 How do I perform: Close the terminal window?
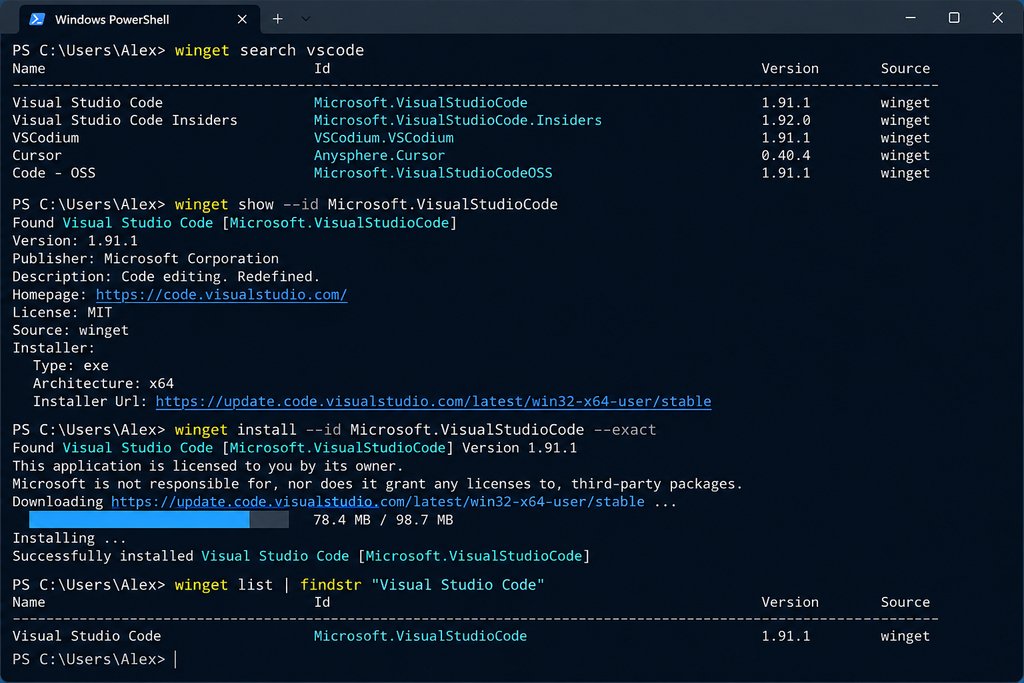[x=997, y=18]
